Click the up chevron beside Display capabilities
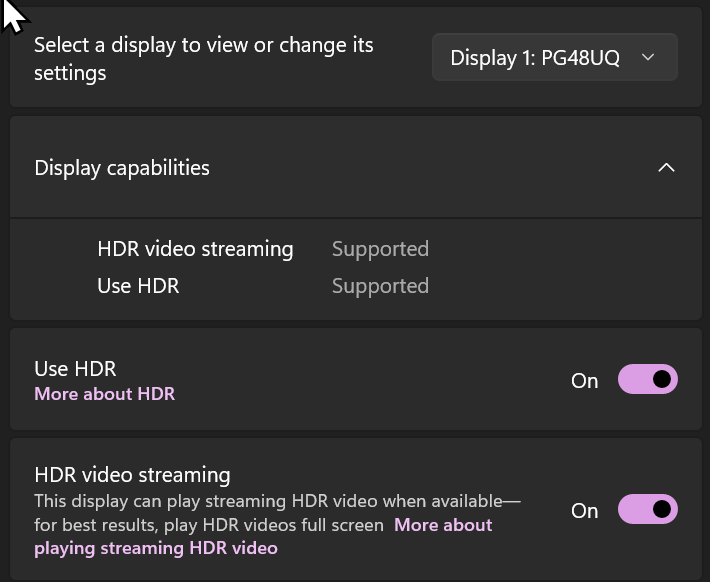 point(666,168)
